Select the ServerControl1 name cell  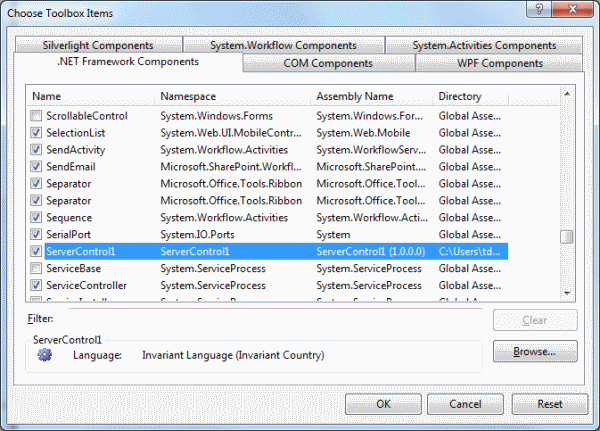[81, 251]
